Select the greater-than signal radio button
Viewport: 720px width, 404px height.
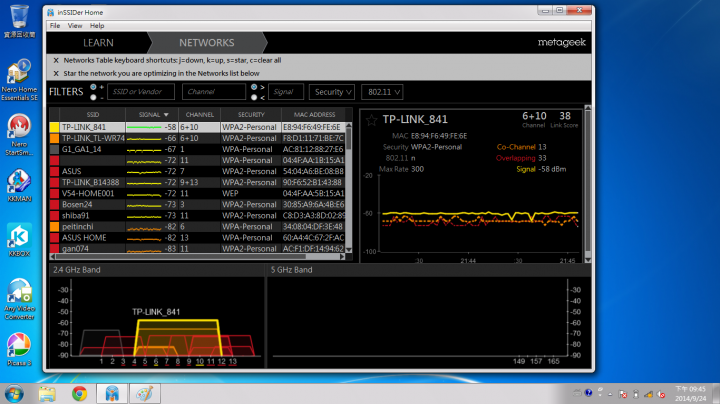(254, 87)
